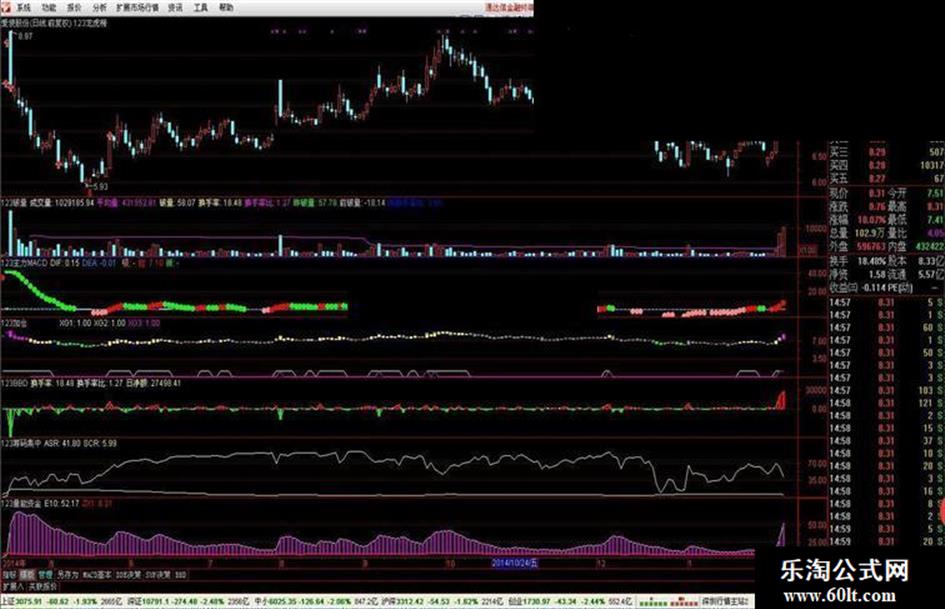Click the 买三 8.29 bid row
The image size is (945, 609).
pyautogui.click(x=887, y=152)
